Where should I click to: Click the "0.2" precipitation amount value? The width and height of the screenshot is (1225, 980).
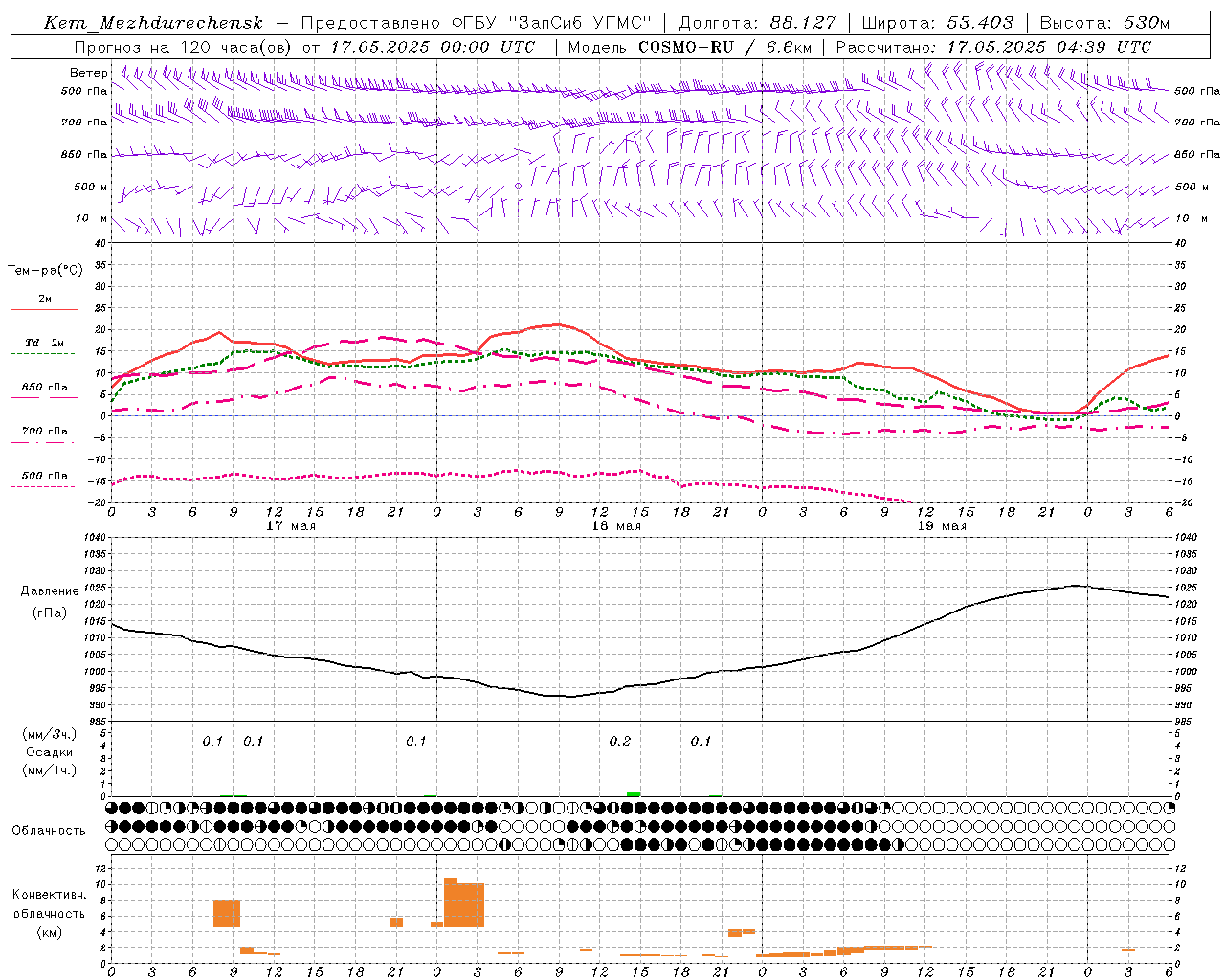tap(620, 742)
